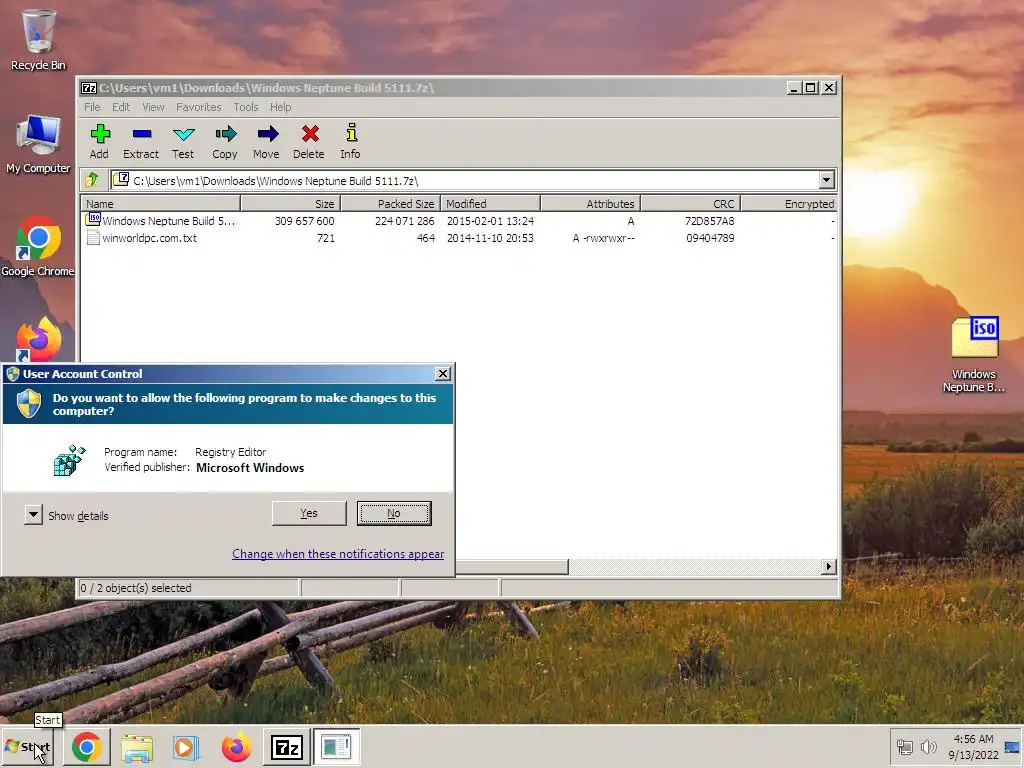Click the Start button
This screenshot has height=768, width=1024.
(27, 746)
